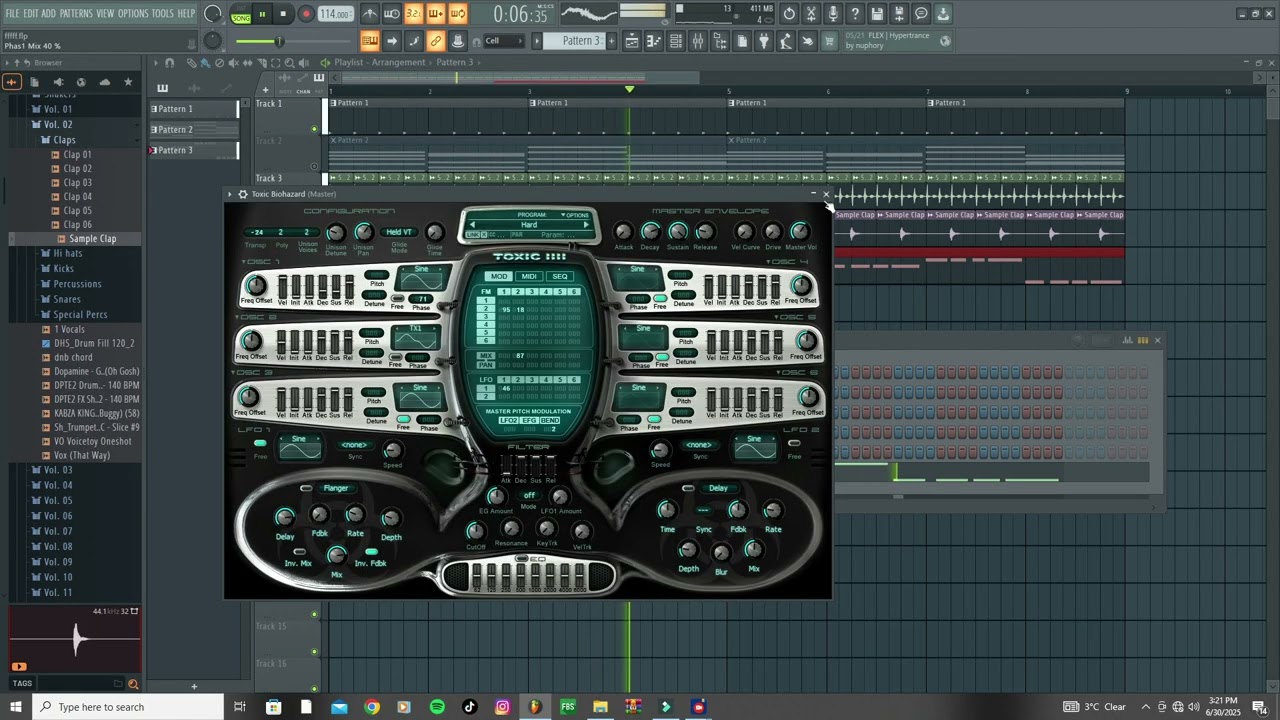Toggle OSC 3 Free switch
1280x720 pixels.
pos(403,420)
